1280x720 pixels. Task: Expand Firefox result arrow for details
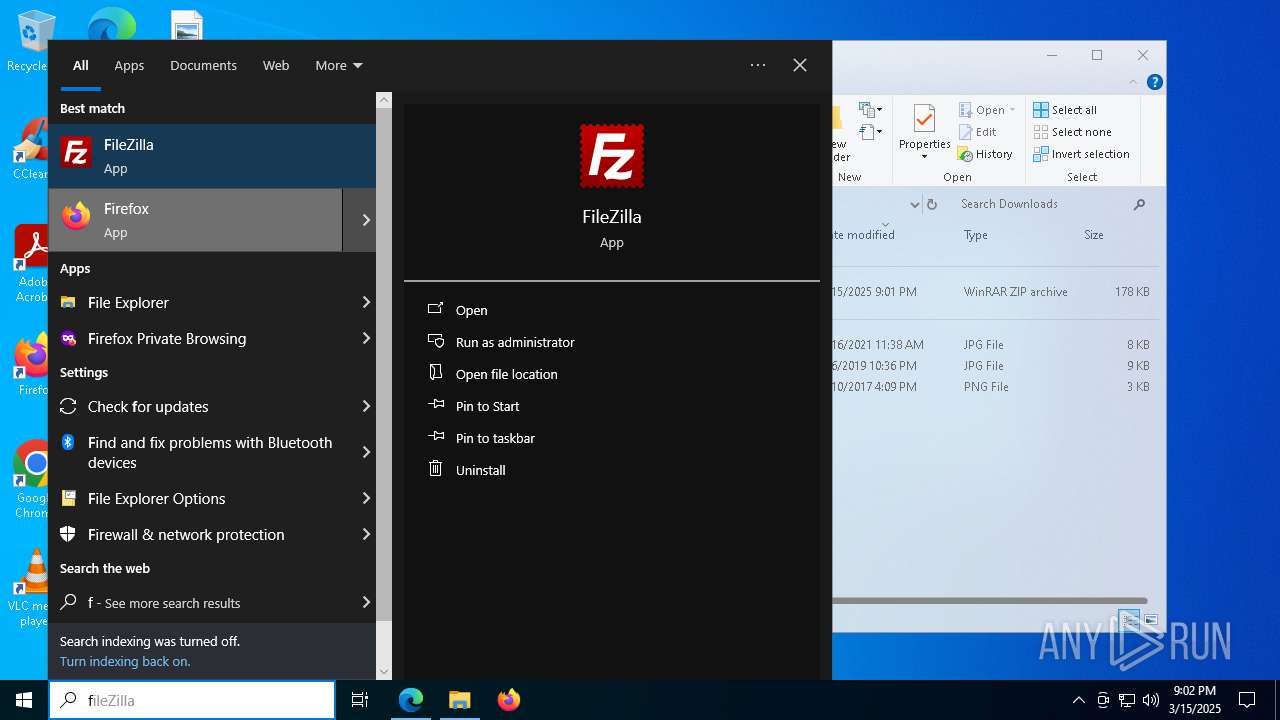click(x=366, y=220)
